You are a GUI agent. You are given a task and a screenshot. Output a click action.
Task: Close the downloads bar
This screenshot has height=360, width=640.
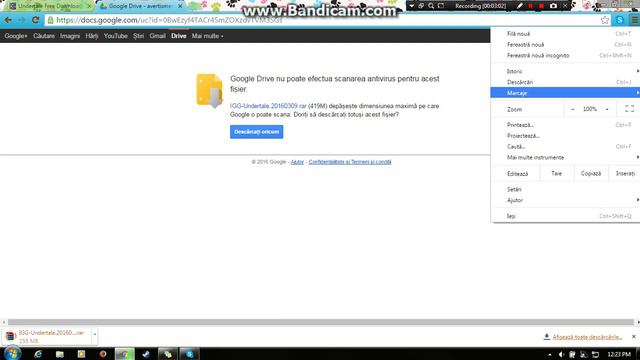pyautogui.click(x=633, y=337)
